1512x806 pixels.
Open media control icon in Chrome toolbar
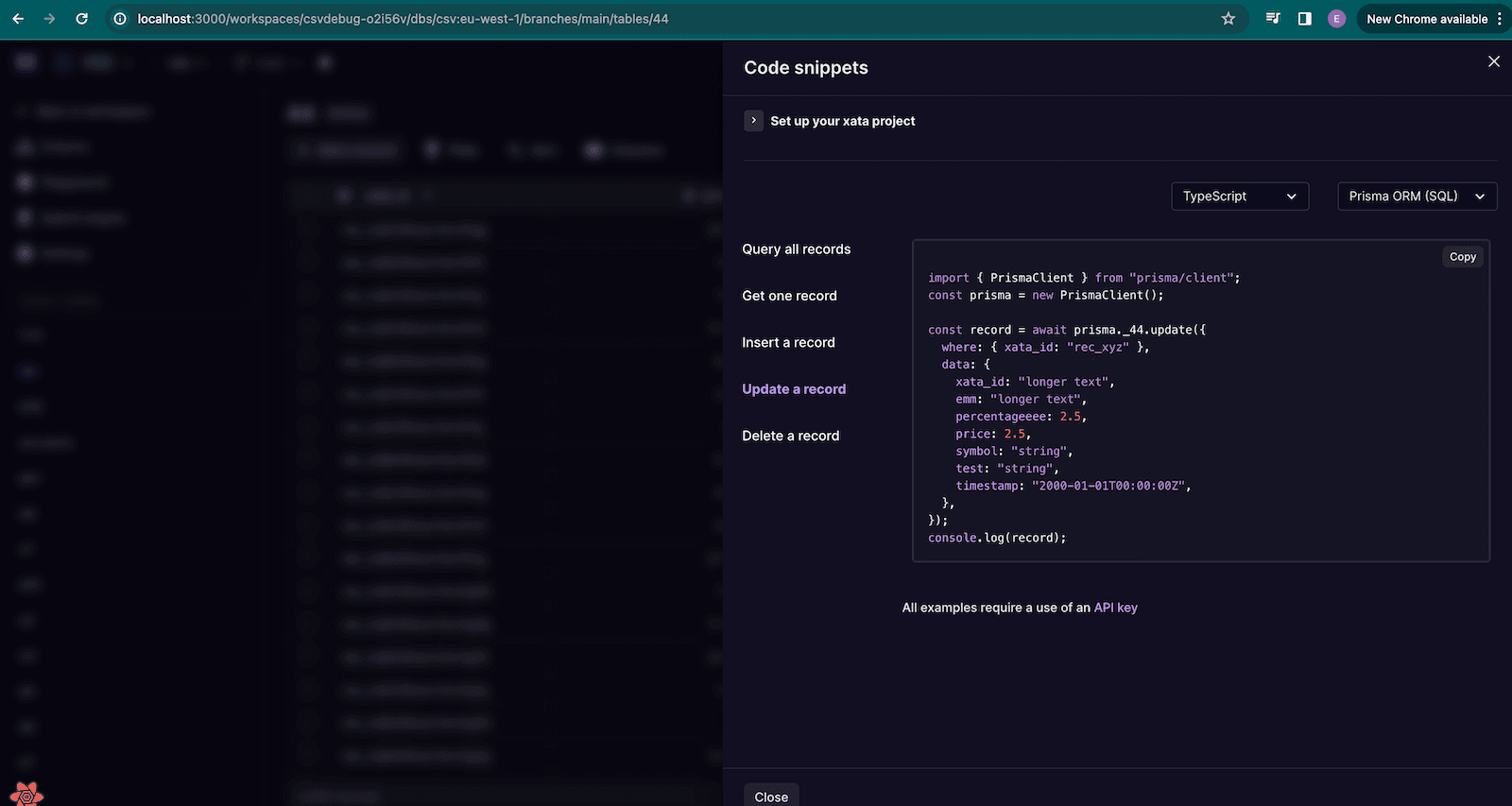pyautogui.click(x=1273, y=19)
